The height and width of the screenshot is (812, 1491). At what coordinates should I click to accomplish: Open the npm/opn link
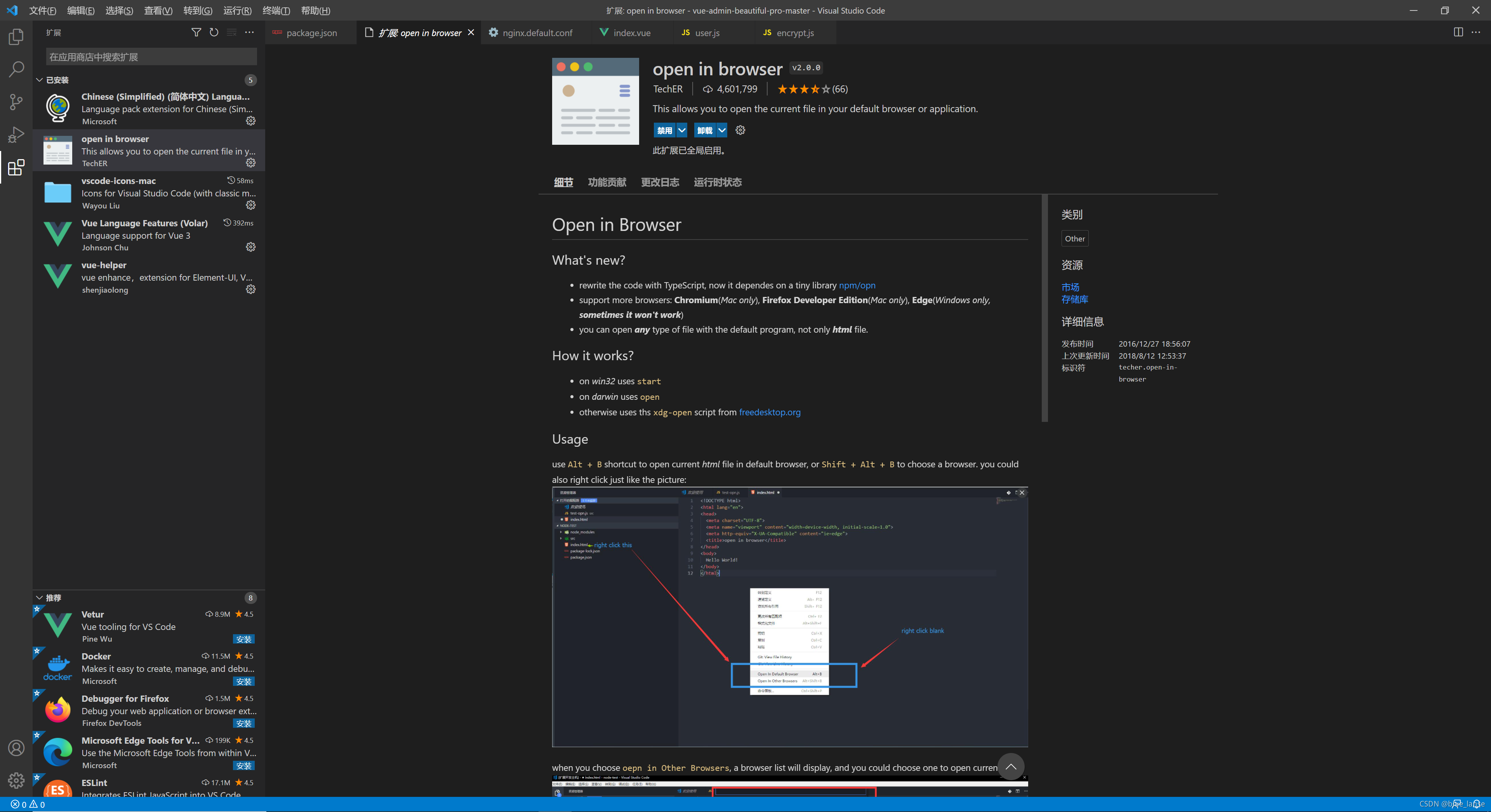click(x=857, y=285)
